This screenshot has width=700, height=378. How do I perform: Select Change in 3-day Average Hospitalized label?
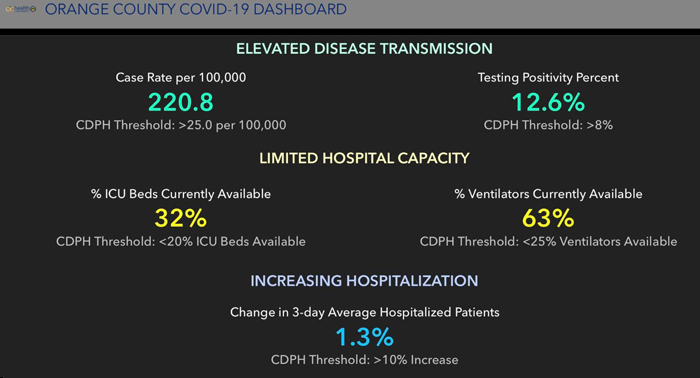click(364, 312)
